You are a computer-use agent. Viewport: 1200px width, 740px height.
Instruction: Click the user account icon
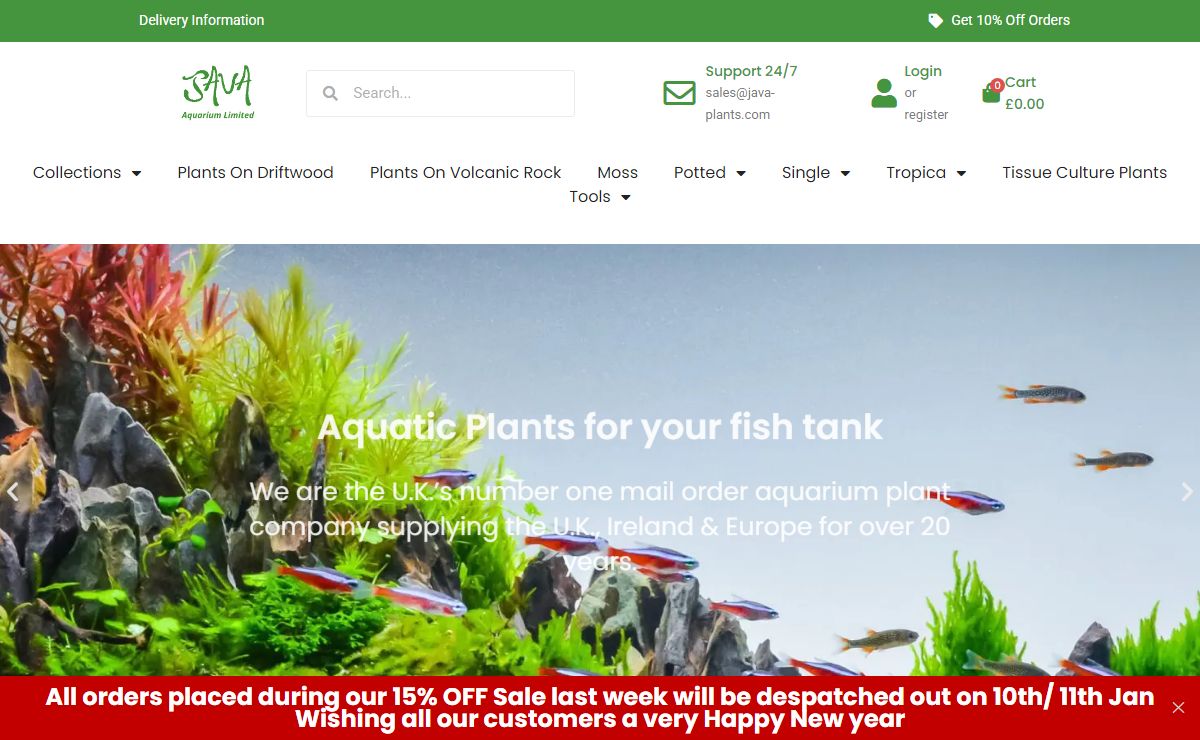tap(884, 93)
